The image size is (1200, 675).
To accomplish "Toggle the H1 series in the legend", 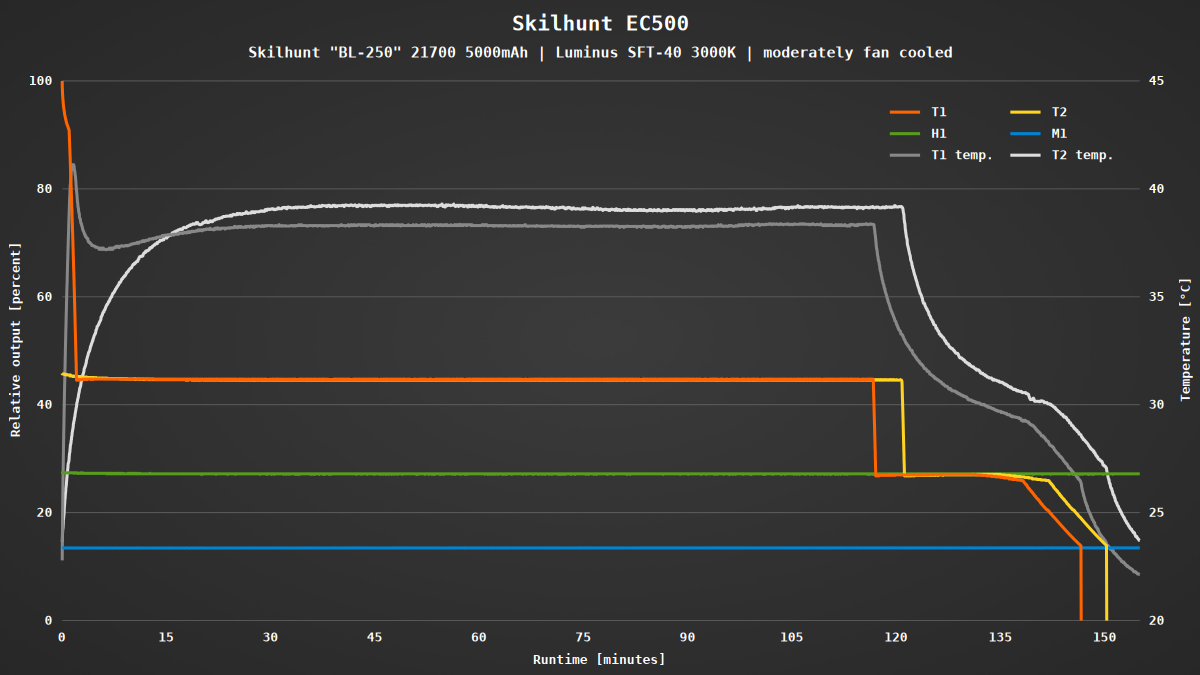I will click(x=917, y=133).
